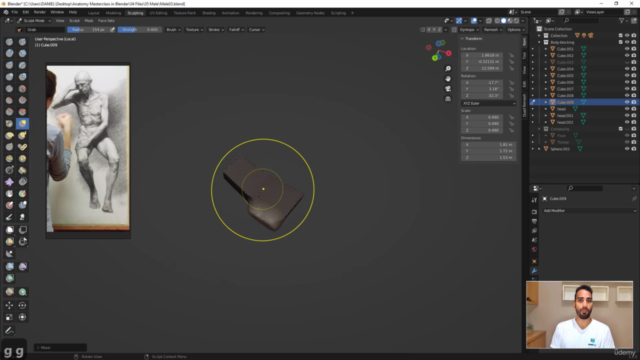This screenshot has height=360, width=640.
Task: Switch to Shading workspace tab
Action: coord(209,13)
